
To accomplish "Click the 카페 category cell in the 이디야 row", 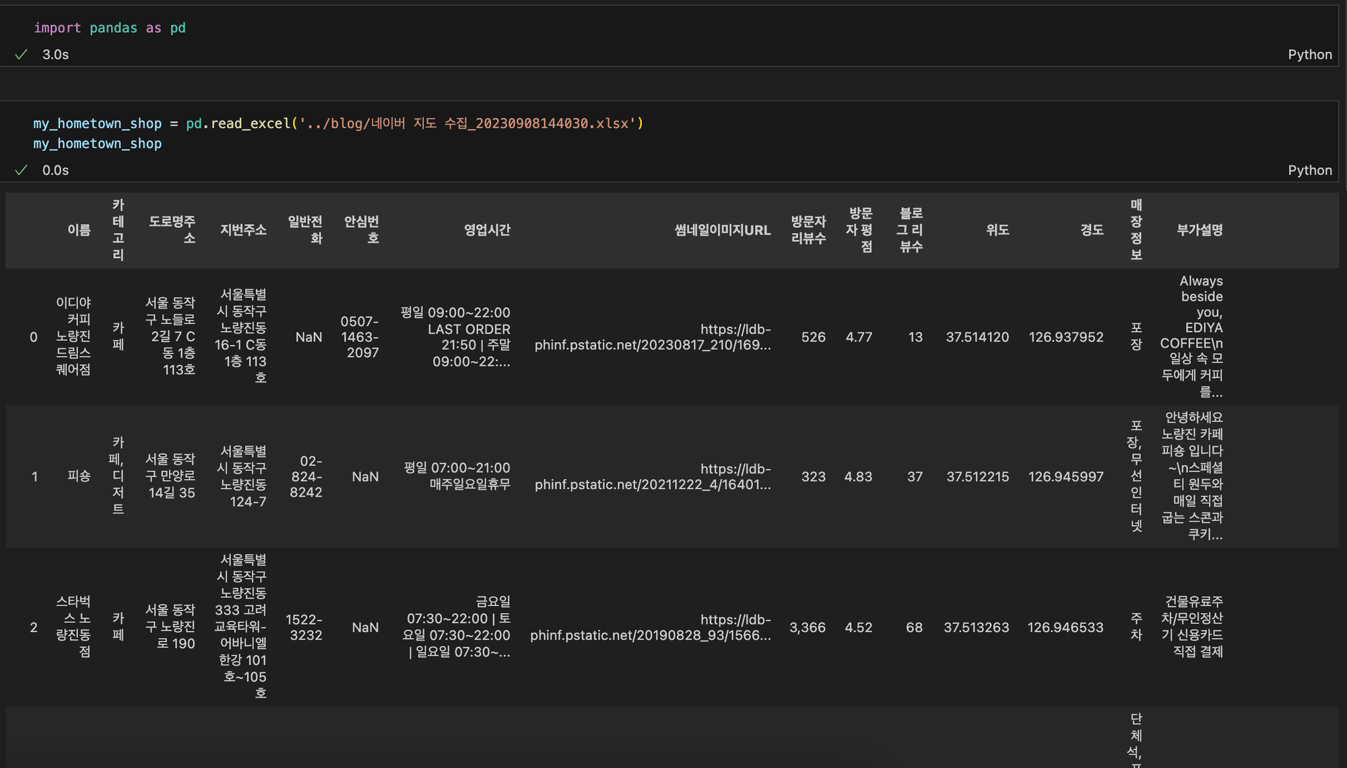I will point(118,337).
